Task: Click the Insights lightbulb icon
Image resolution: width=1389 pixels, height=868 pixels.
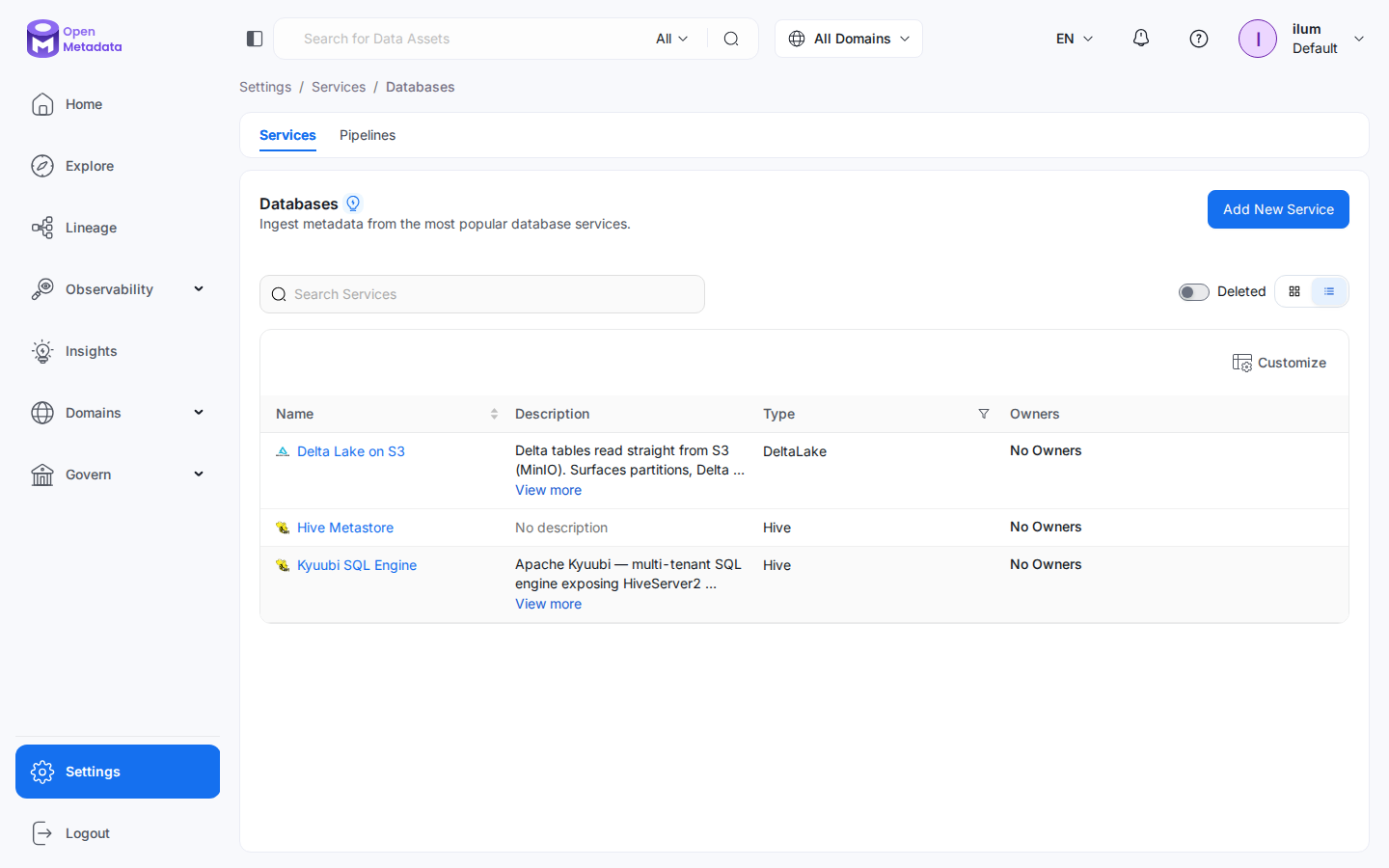Action: tap(42, 351)
